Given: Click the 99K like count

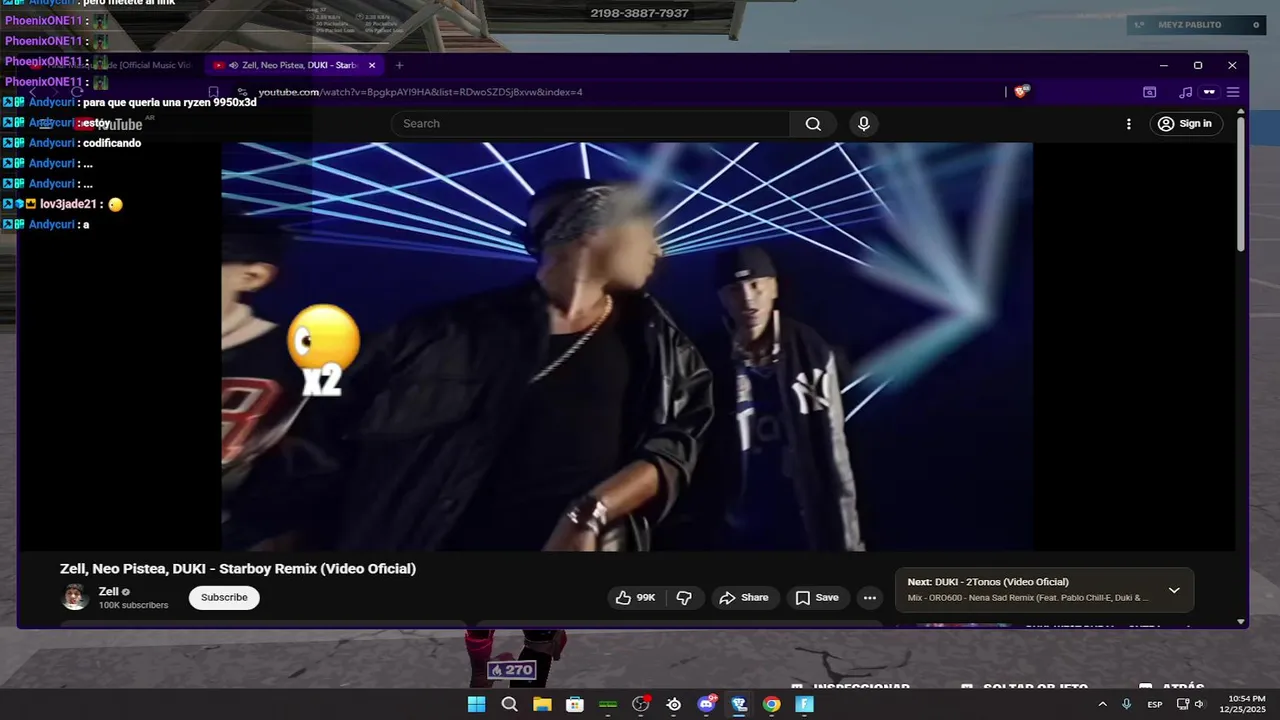Looking at the screenshot, I should coord(646,598).
